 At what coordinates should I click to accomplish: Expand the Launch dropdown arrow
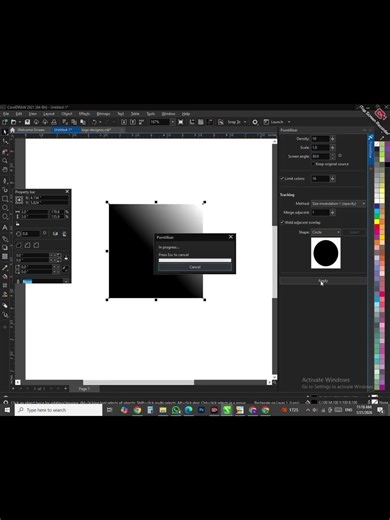pyautogui.click(x=289, y=122)
